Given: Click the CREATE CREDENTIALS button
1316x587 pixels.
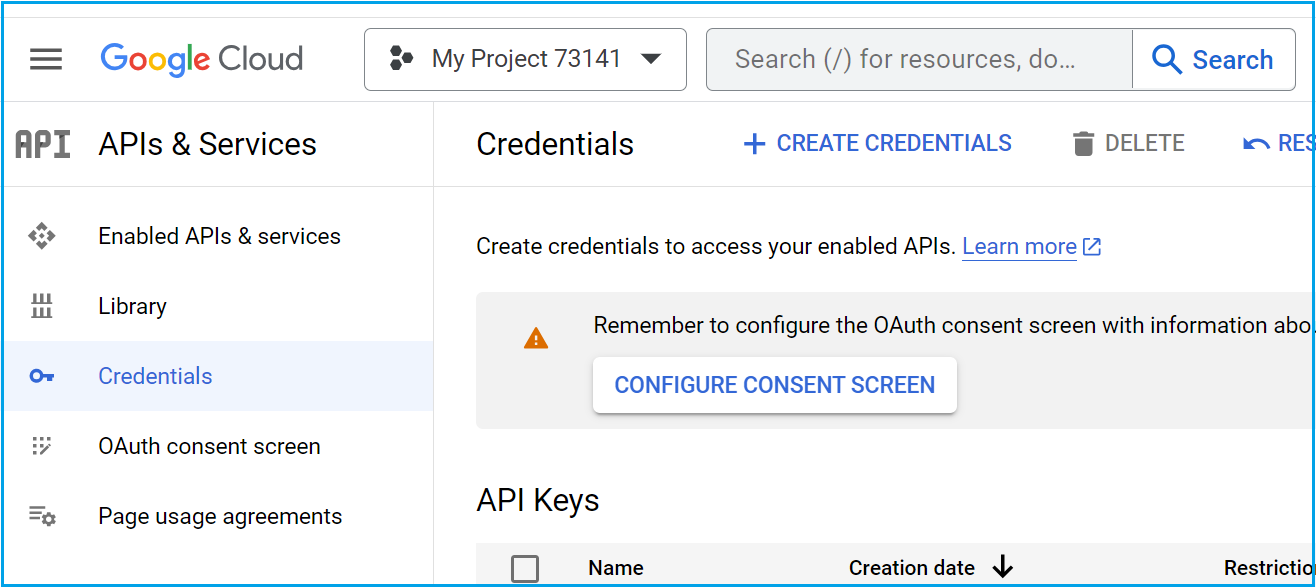Looking at the screenshot, I should pos(877,144).
